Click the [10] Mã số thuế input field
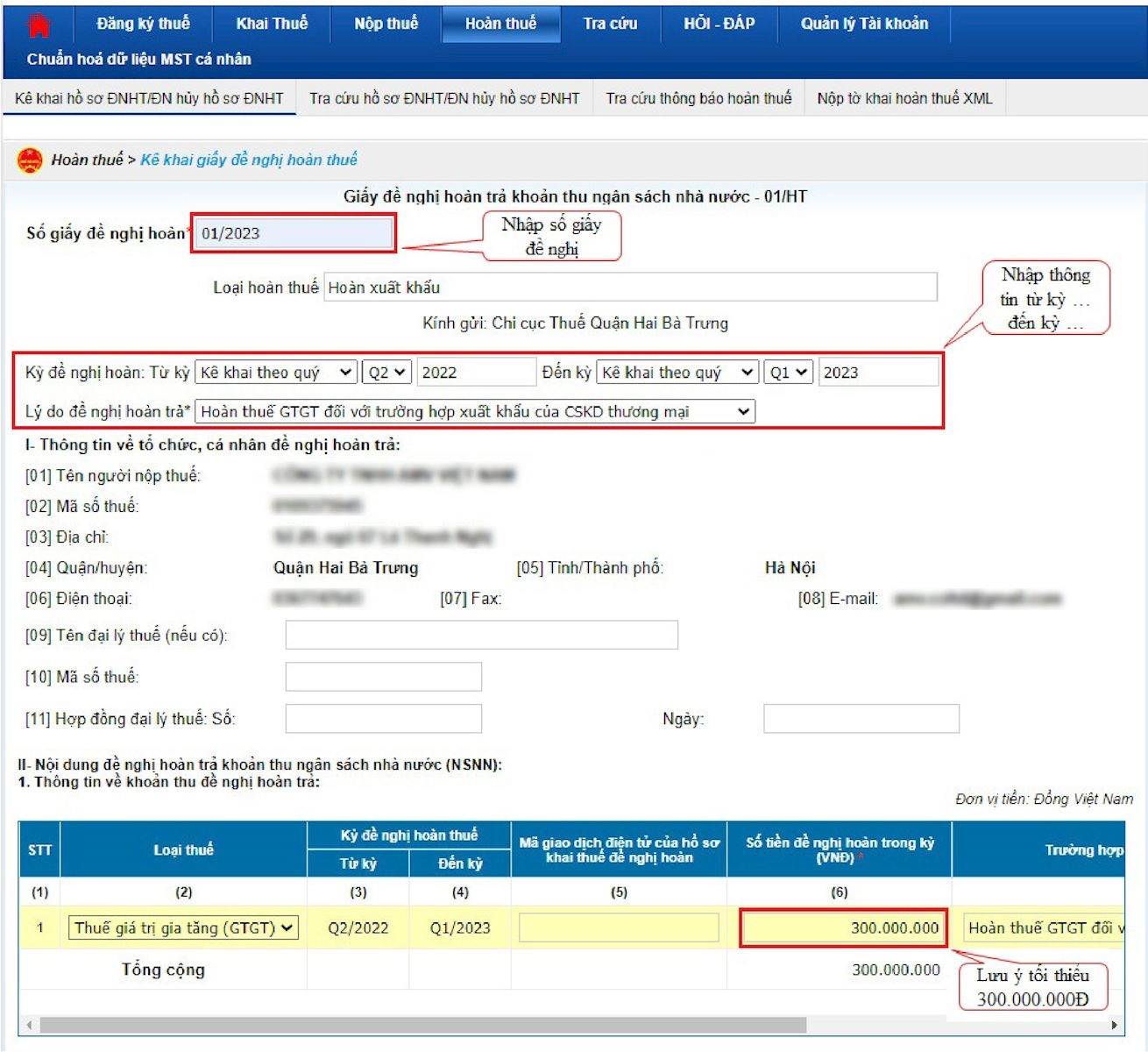The image size is (1148, 1052). (384, 676)
